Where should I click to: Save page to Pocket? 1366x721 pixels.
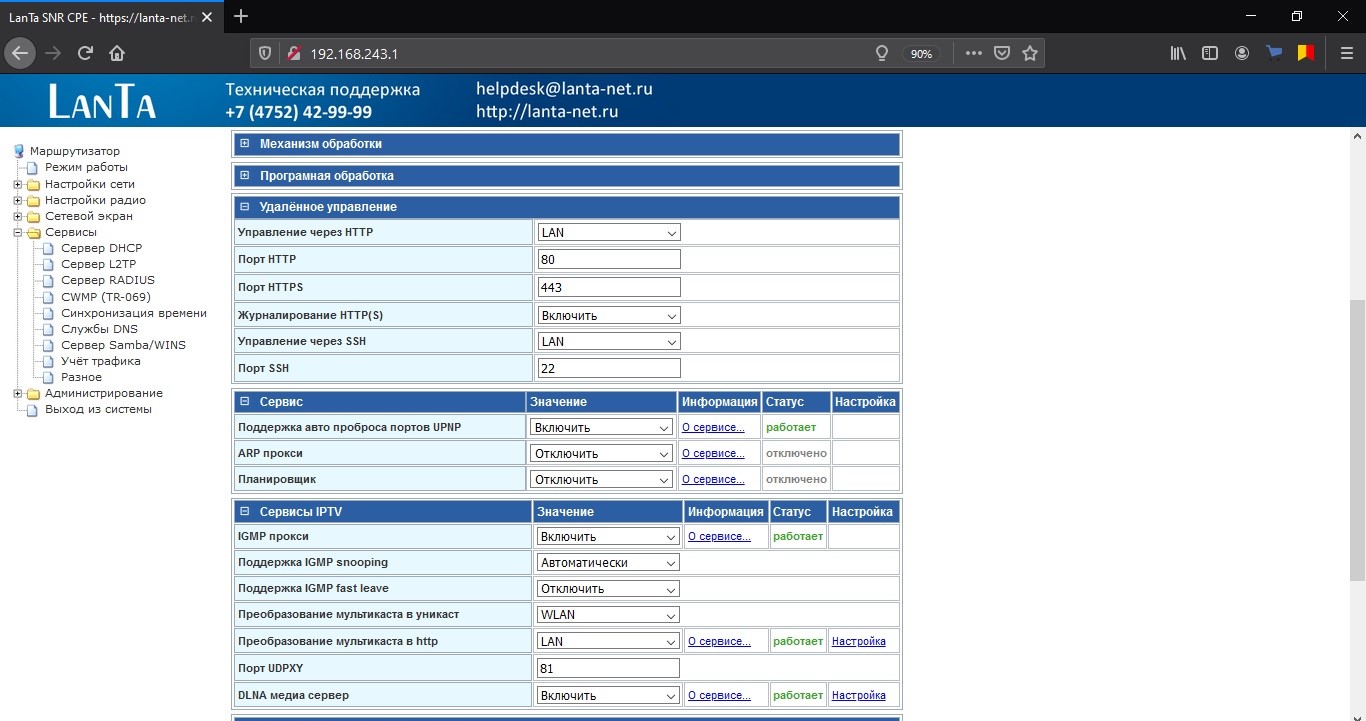tap(1001, 54)
